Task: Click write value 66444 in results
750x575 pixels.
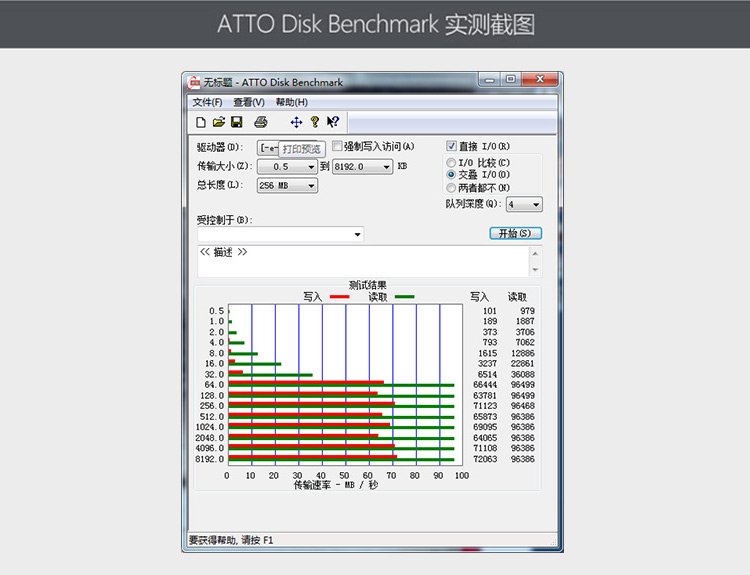Action: (x=485, y=385)
